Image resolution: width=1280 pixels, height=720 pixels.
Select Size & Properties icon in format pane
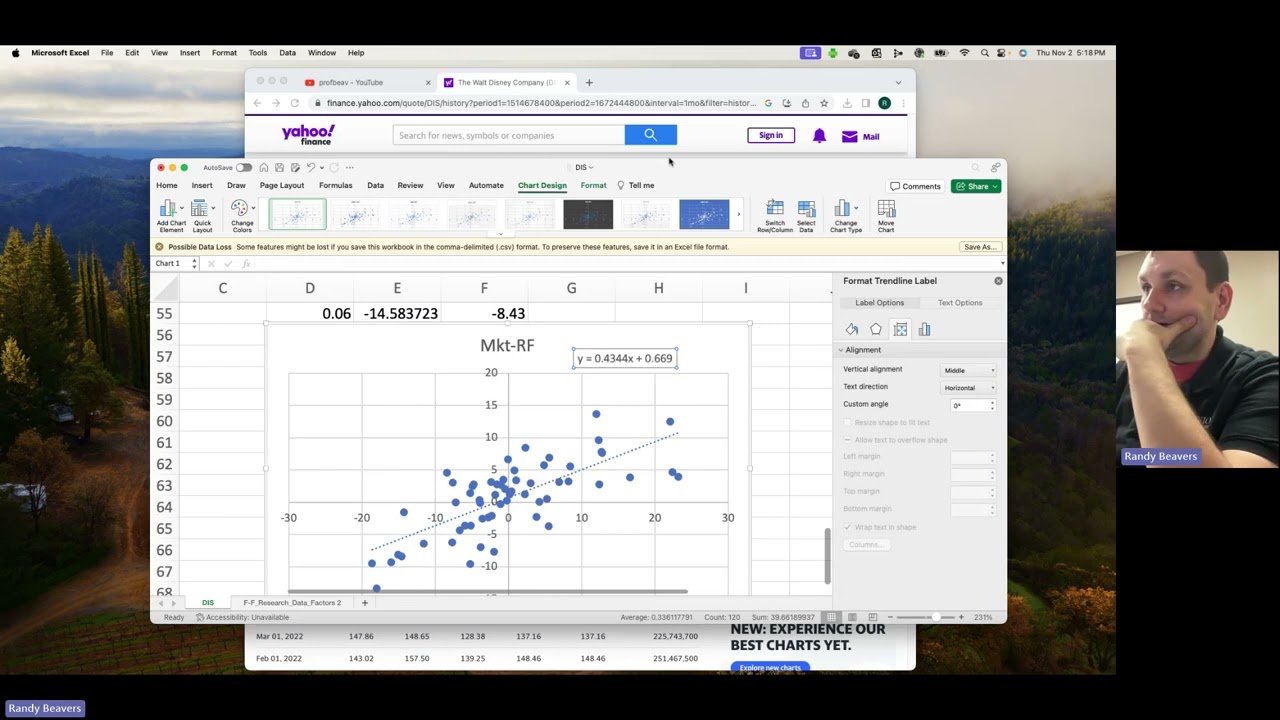[900, 329]
